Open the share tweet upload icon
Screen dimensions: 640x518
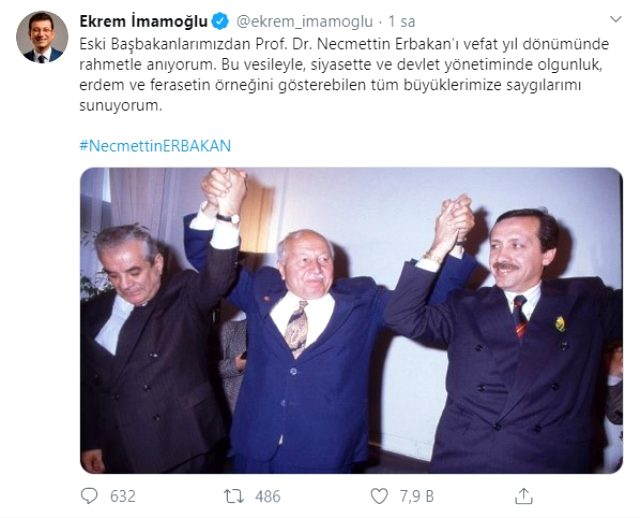524,496
